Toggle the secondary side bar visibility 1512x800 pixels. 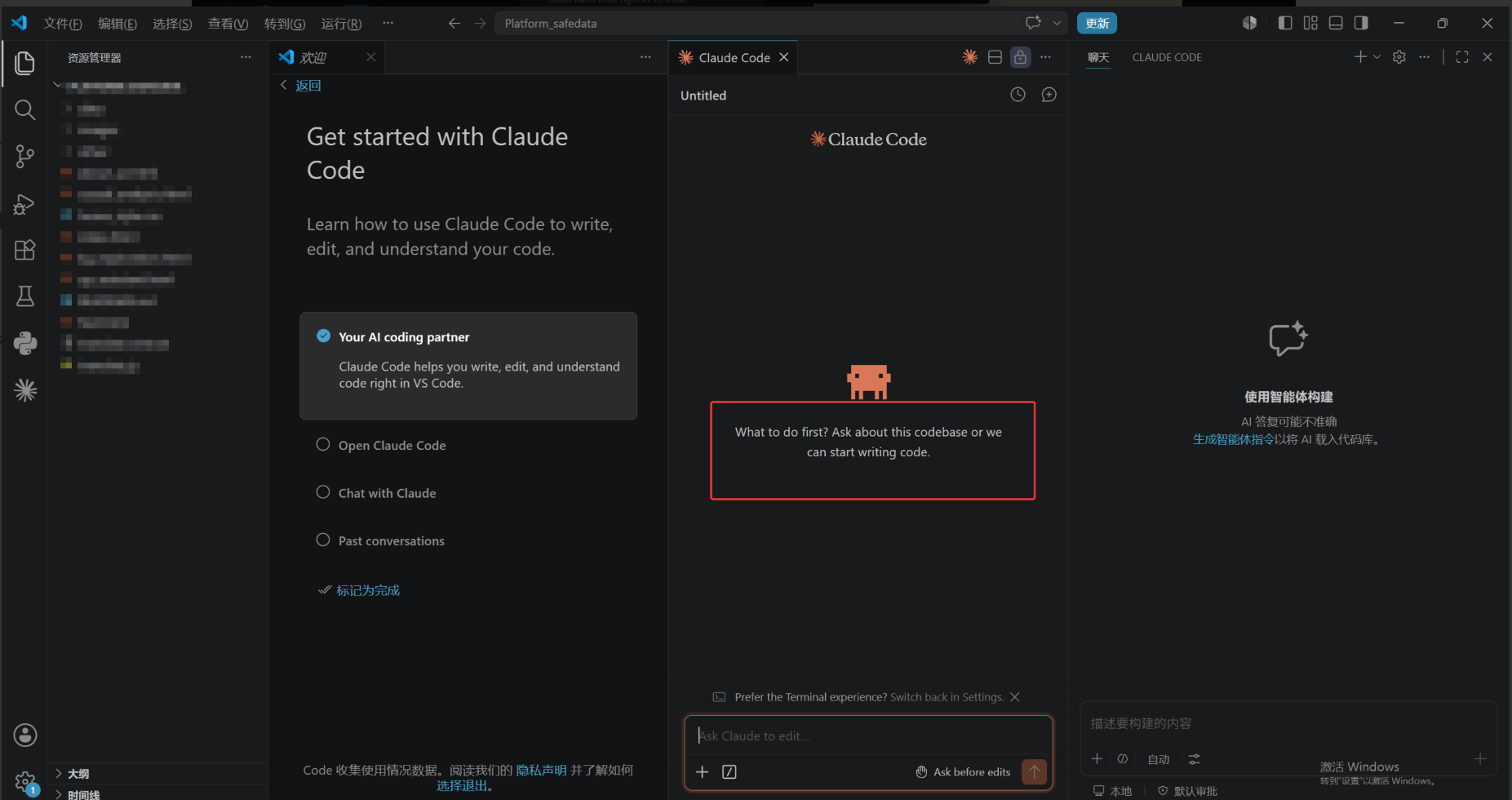1361,23
